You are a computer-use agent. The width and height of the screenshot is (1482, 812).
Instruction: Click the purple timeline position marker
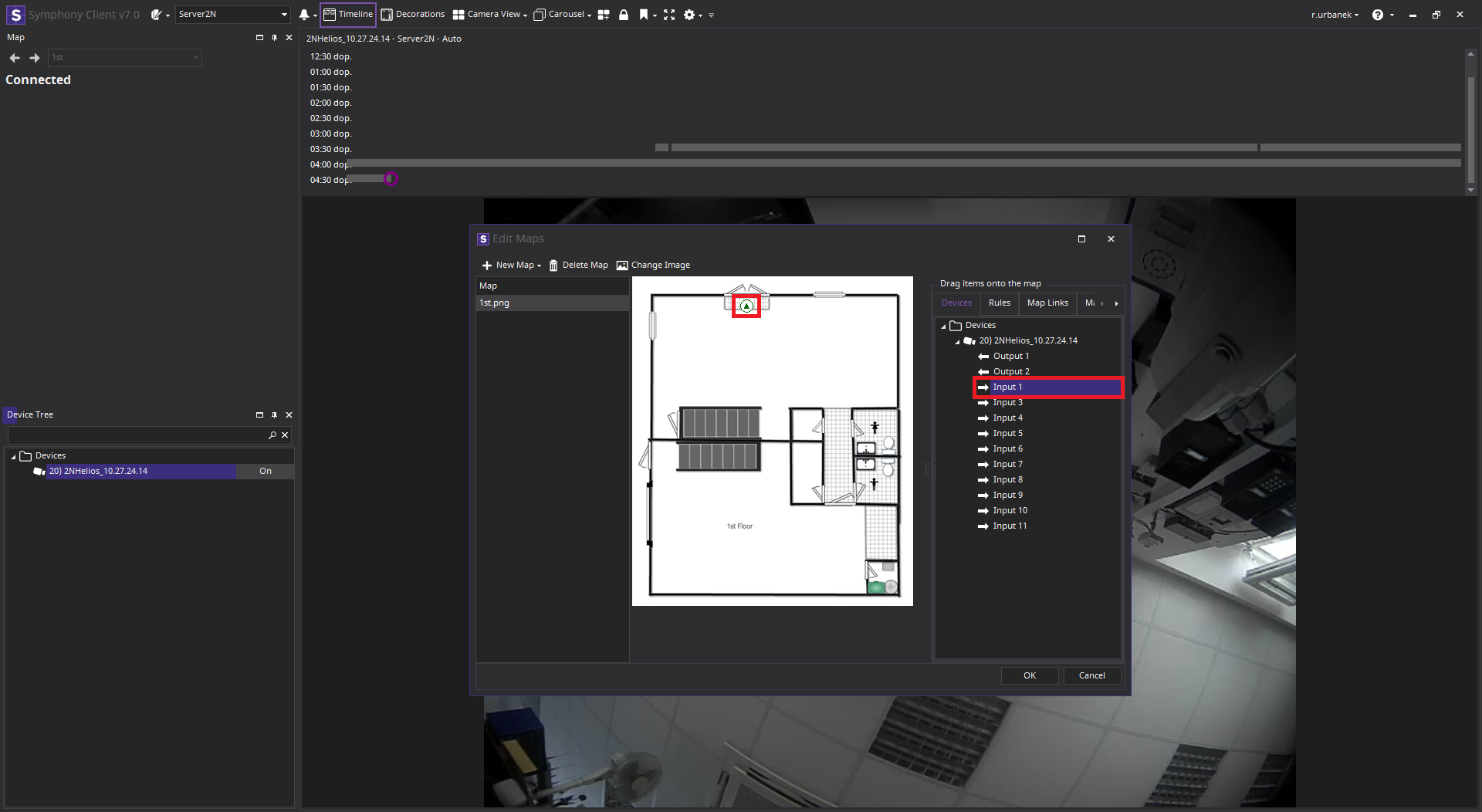click(391, 179)
